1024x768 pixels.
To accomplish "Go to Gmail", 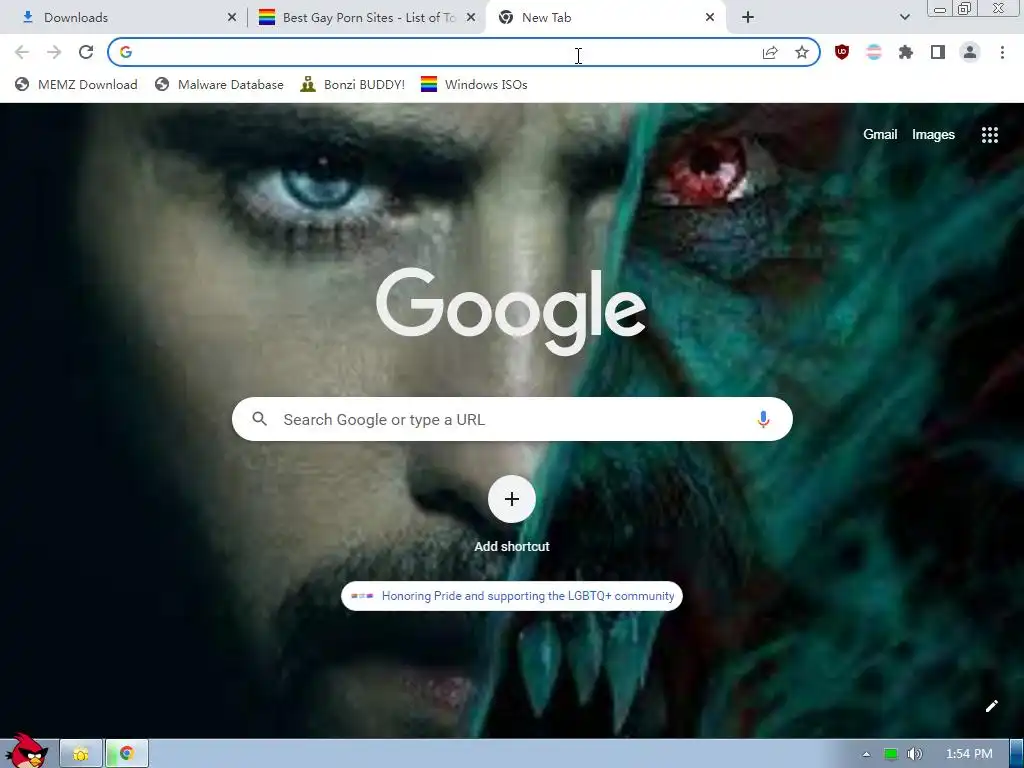I will 880,135.
